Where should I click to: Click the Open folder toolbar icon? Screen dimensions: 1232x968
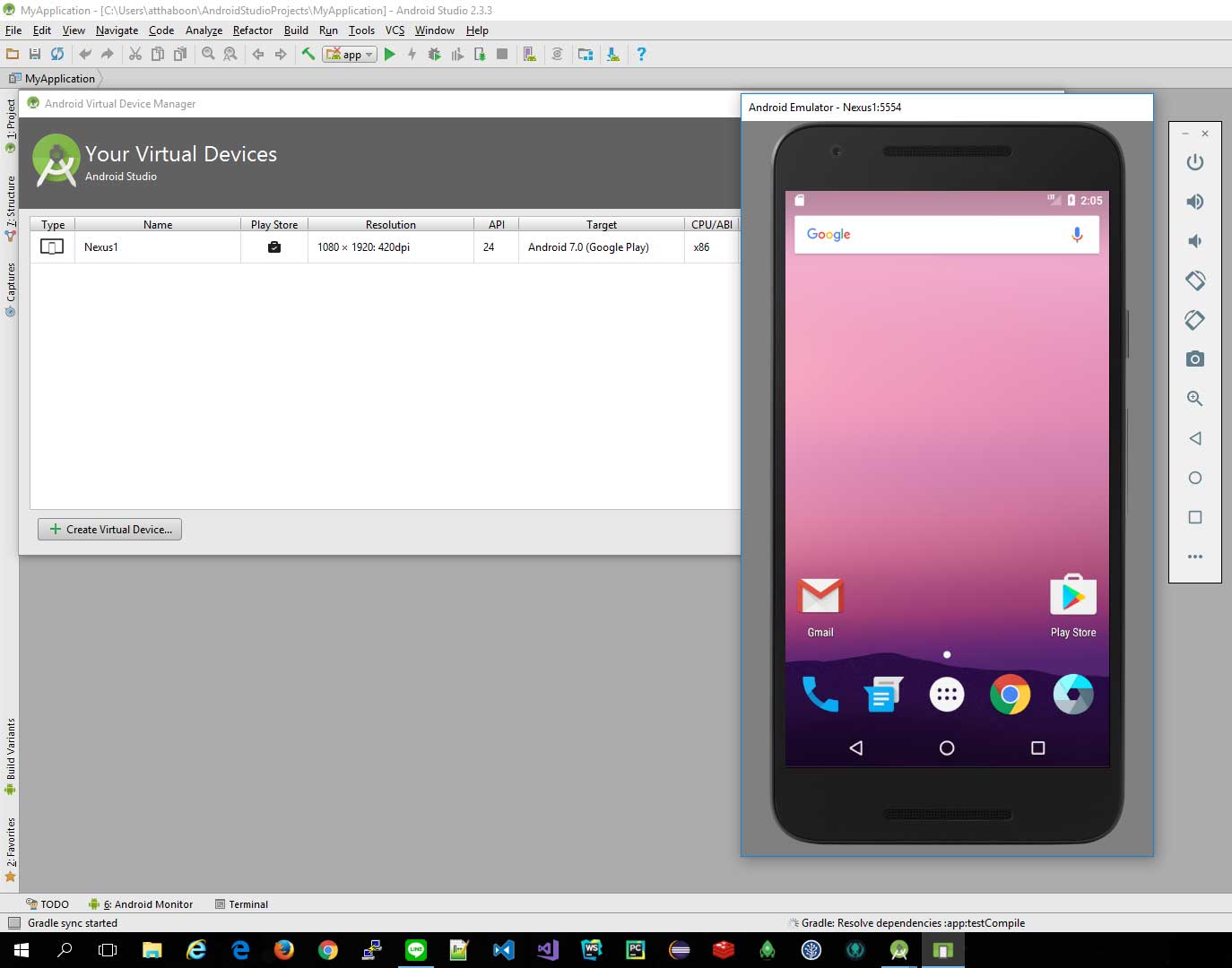click(x=13, y=54)
